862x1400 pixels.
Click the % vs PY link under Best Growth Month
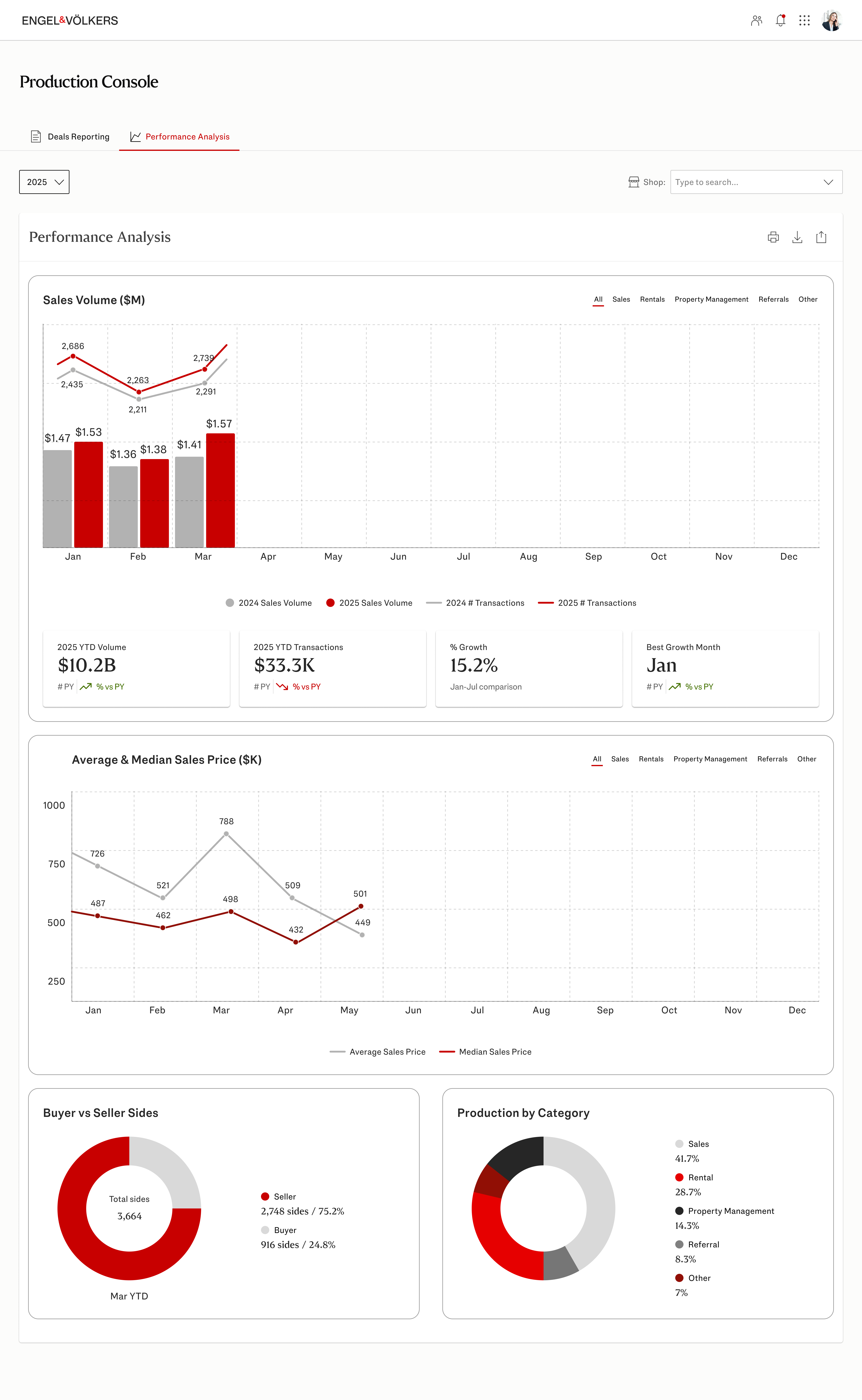pos(700,687)
